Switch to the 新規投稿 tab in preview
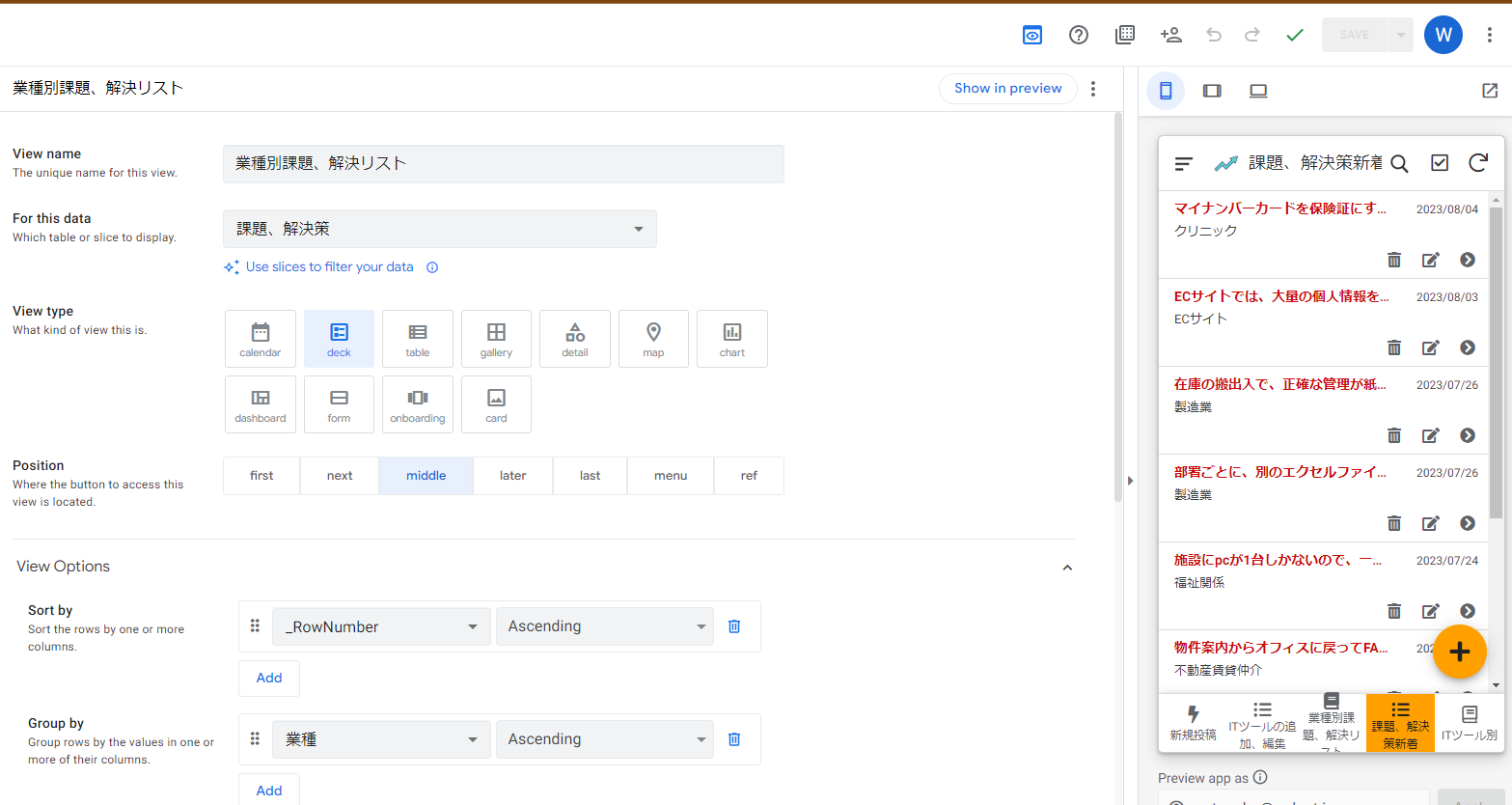 (1193, 722)
